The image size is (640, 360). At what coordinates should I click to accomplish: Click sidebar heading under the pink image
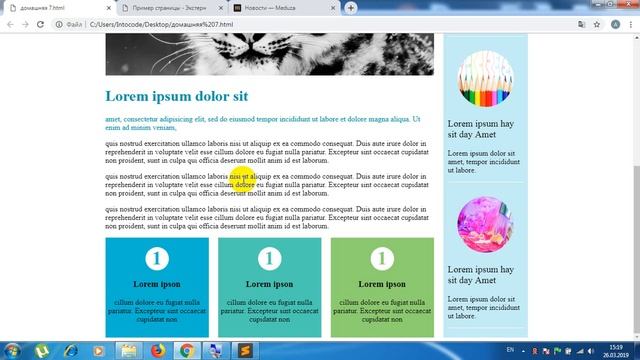pos(481,275)
